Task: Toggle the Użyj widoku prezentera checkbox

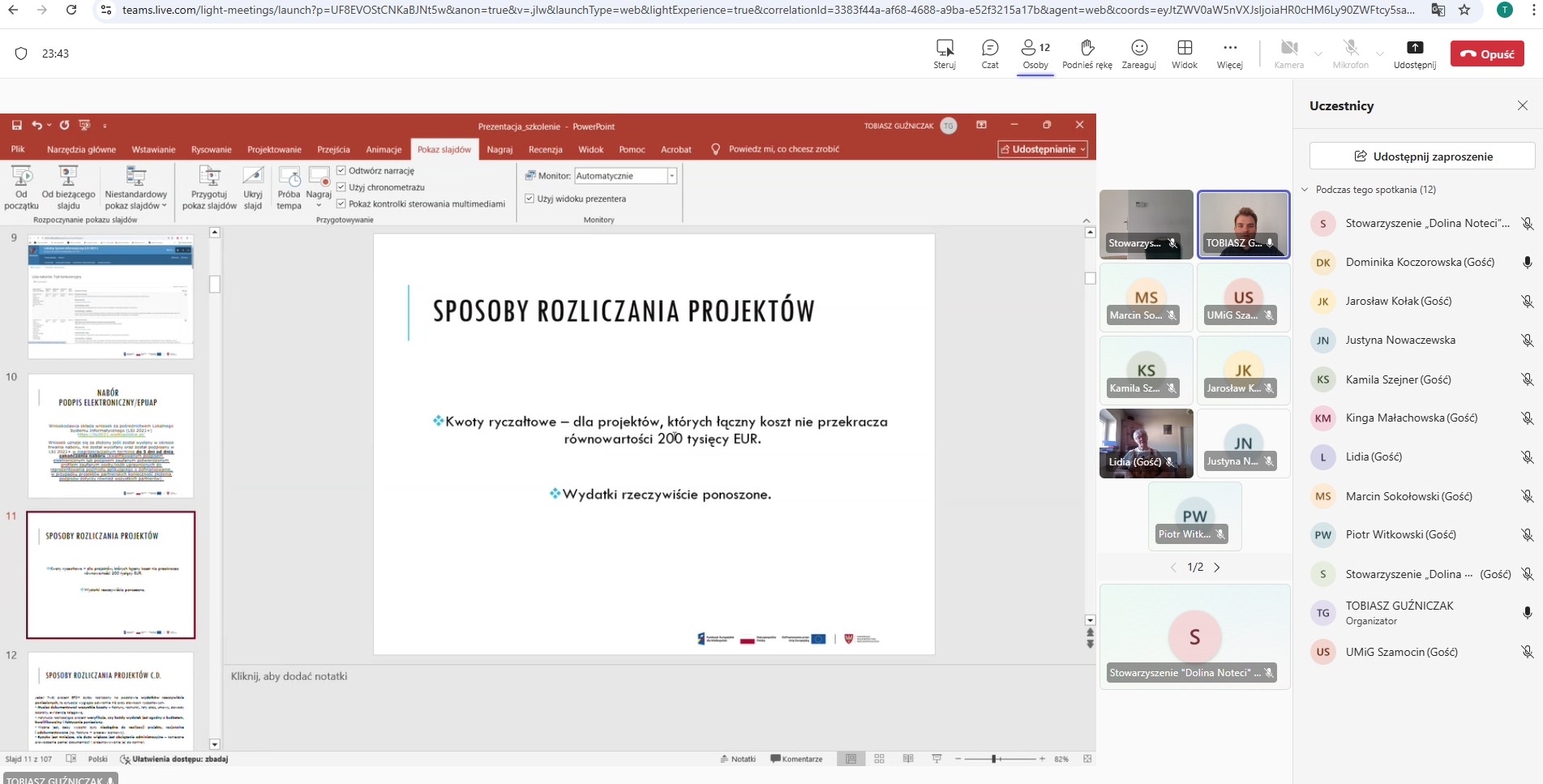Action: 529,199
